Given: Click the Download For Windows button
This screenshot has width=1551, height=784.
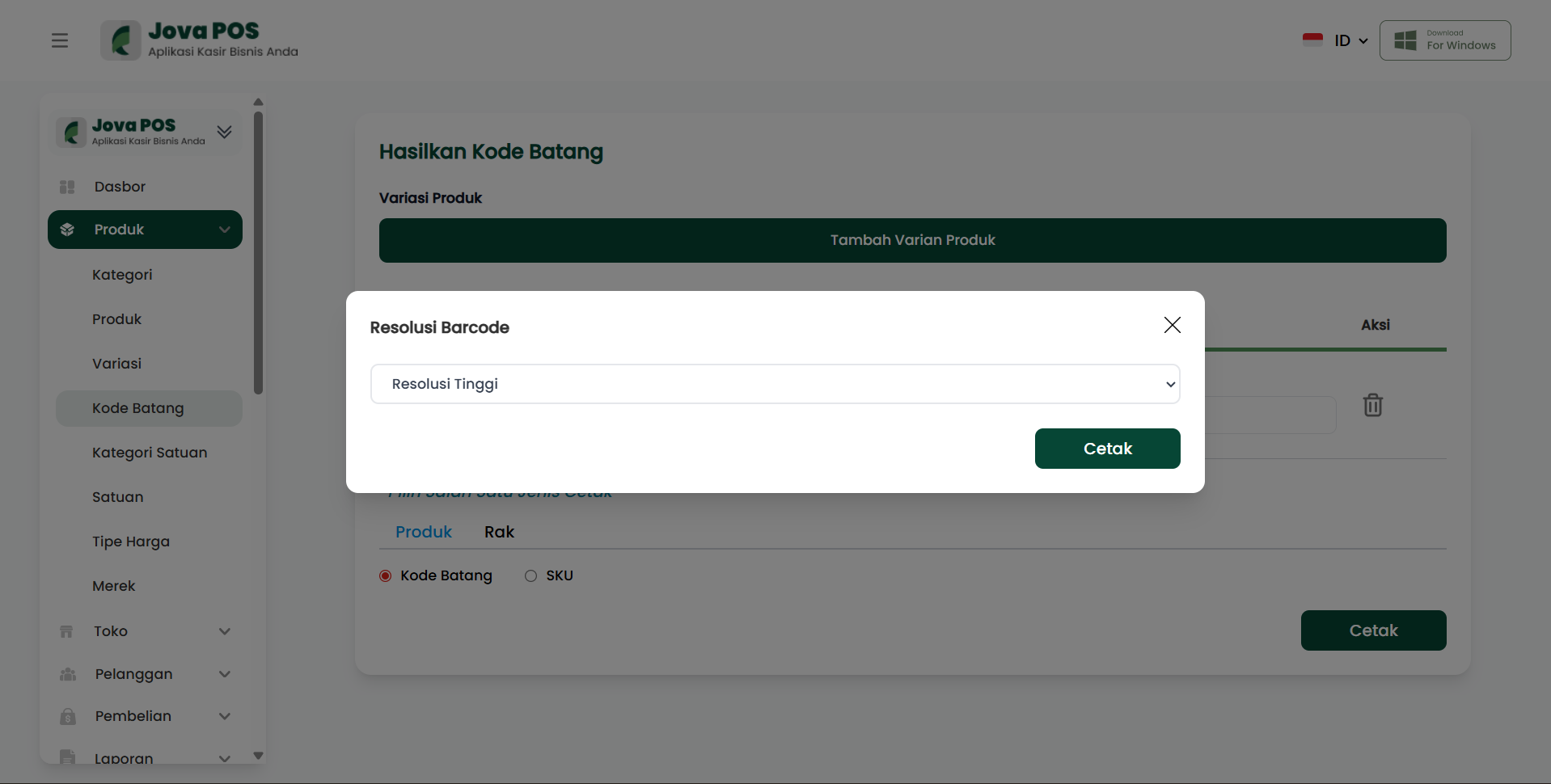Looking at the screenshot, I should pos(1444,40).
